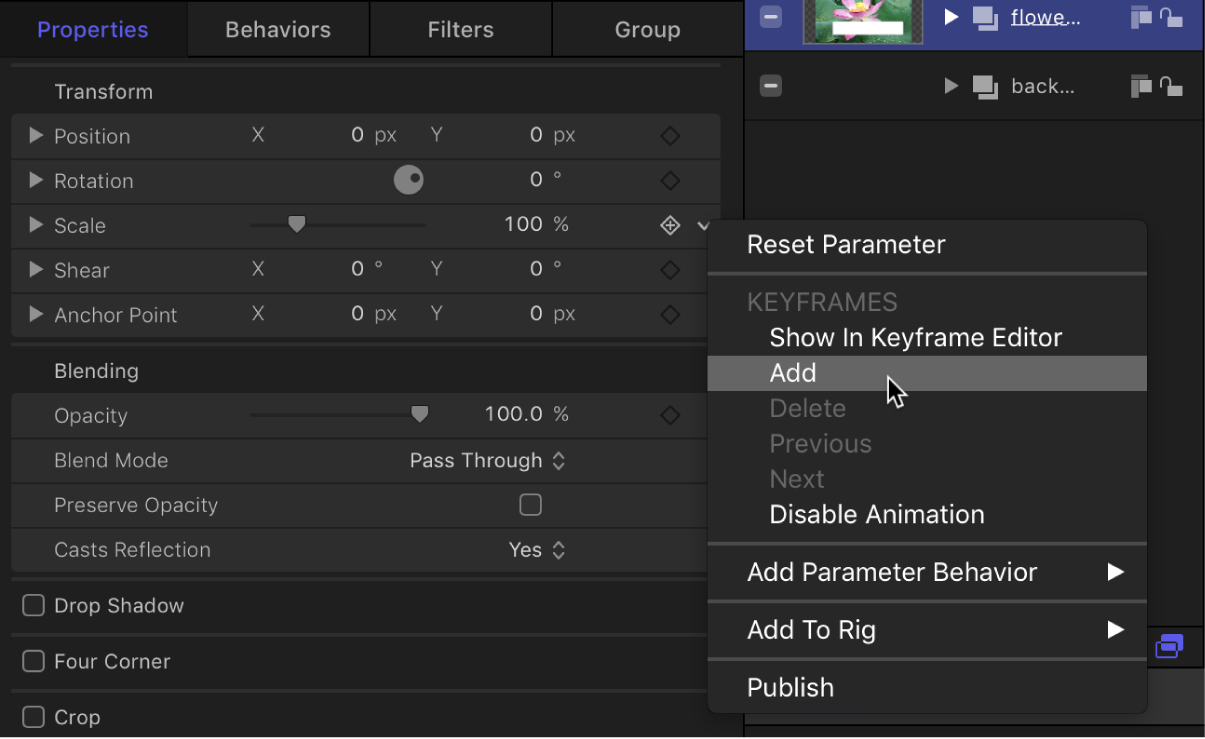
Task: Choose Show In Keyframe Editor from the menu
Action: [x=915, y=337]
